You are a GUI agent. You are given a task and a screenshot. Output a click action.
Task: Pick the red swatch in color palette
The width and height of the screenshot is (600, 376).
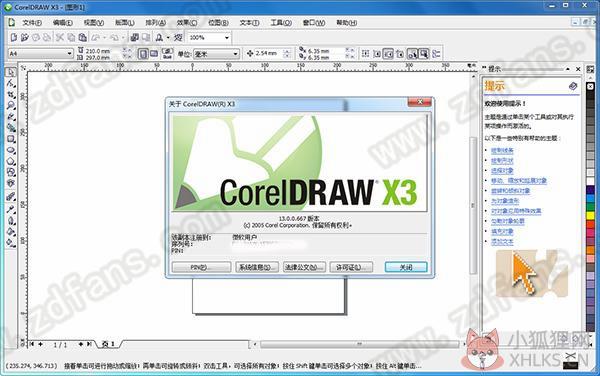coord(590,224)
